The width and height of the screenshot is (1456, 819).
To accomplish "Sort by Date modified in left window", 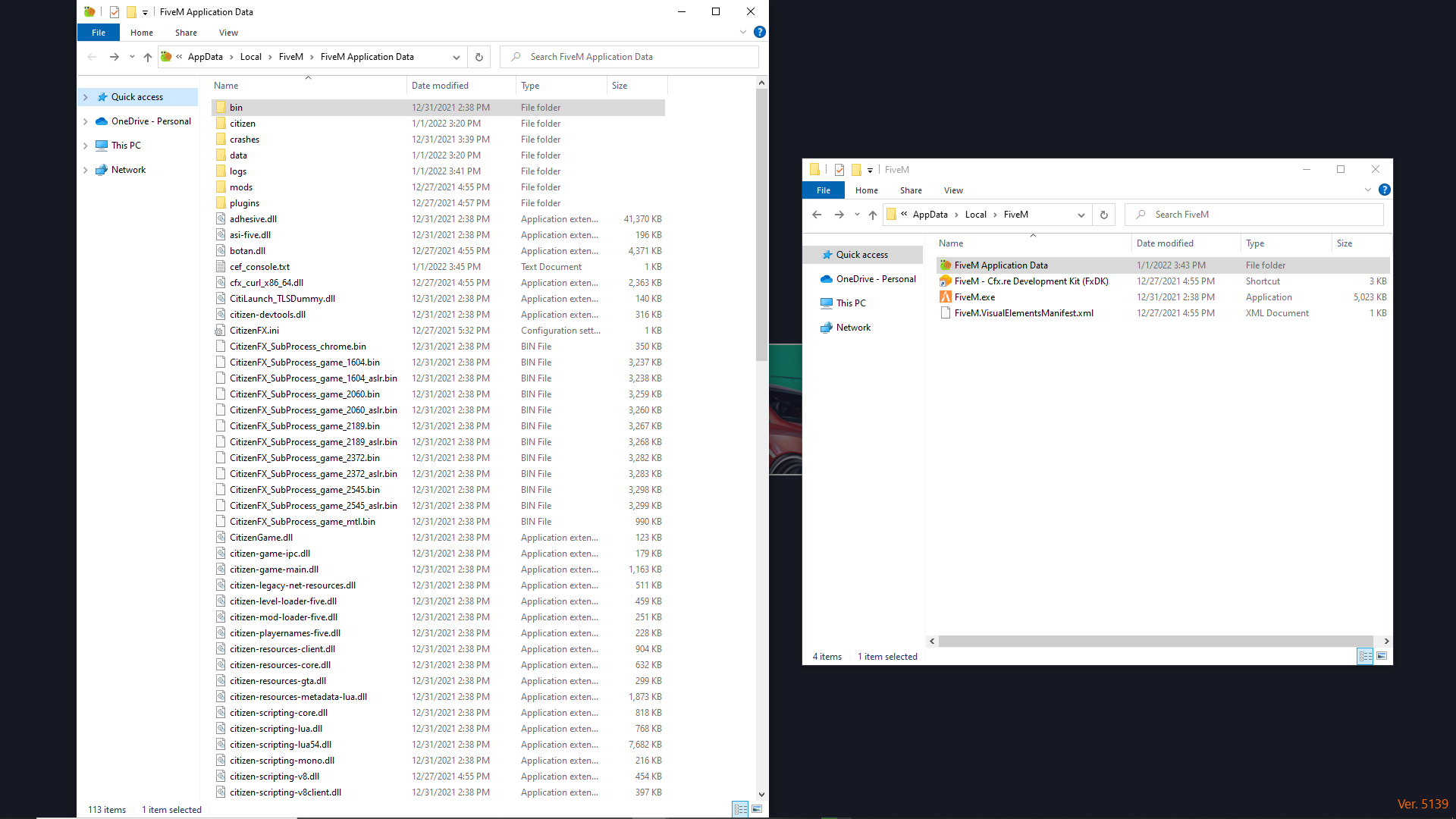I will (461, 86).
